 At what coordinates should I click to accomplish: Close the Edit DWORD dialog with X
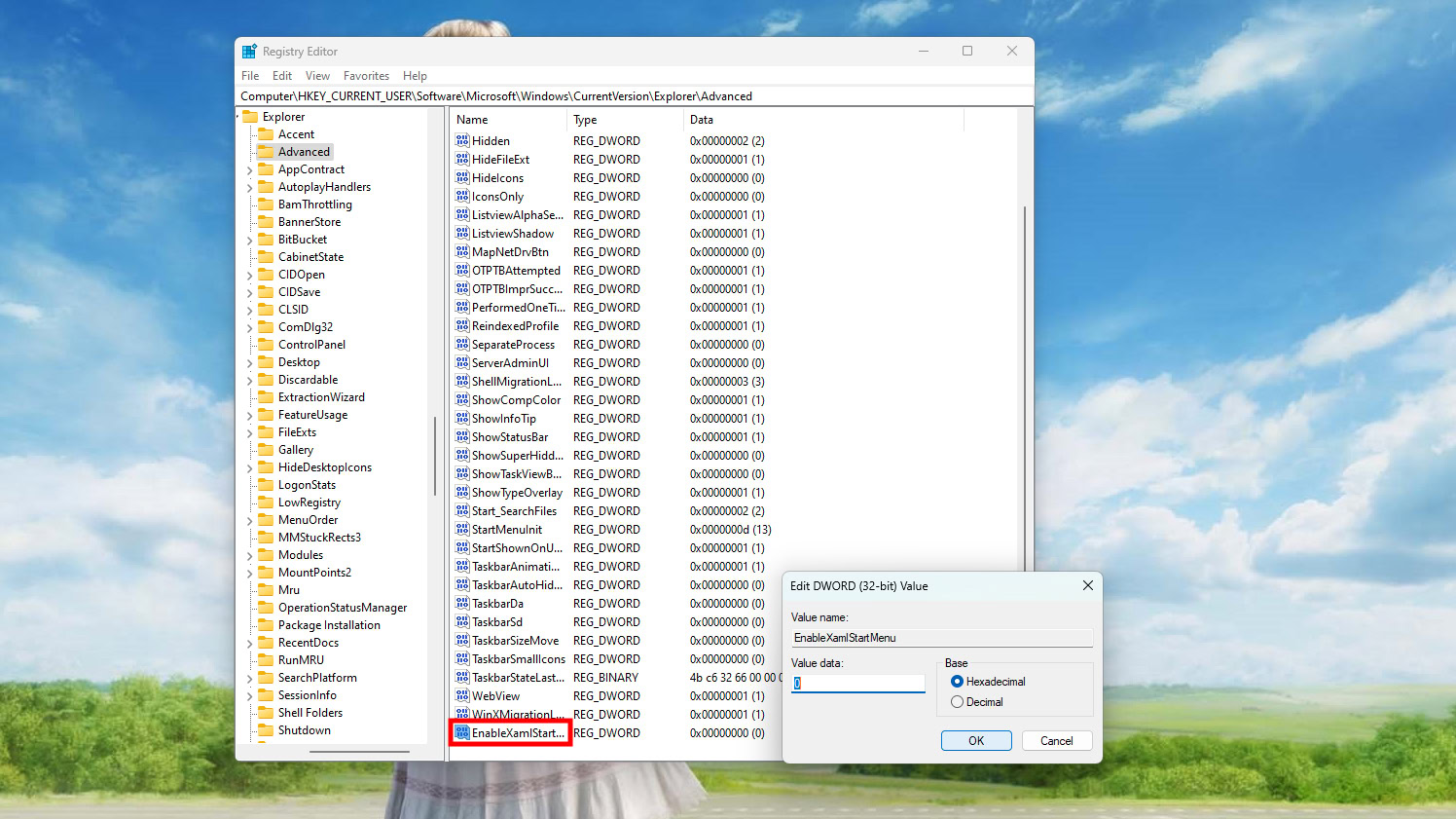click(1087, 586)
